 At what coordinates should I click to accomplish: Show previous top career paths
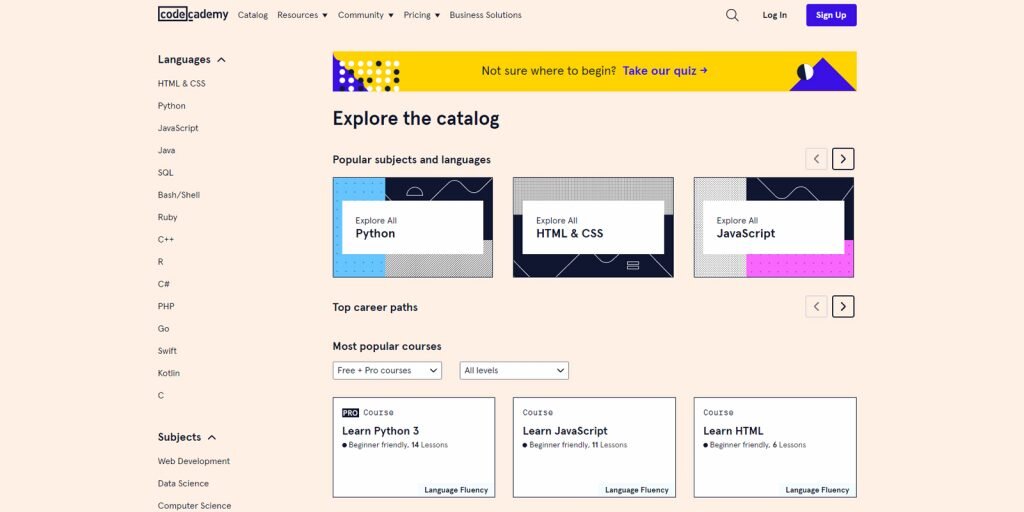[816, 306]
